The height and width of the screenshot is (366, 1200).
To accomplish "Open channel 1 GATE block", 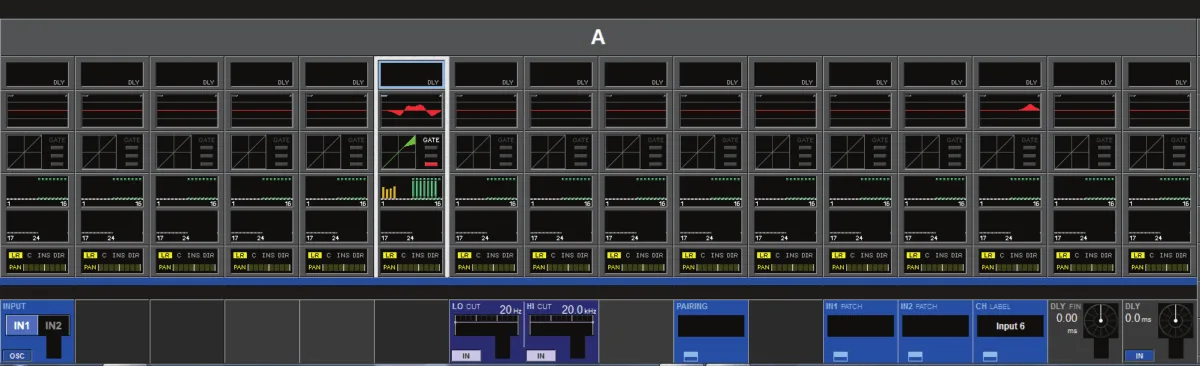I will 37,152.
